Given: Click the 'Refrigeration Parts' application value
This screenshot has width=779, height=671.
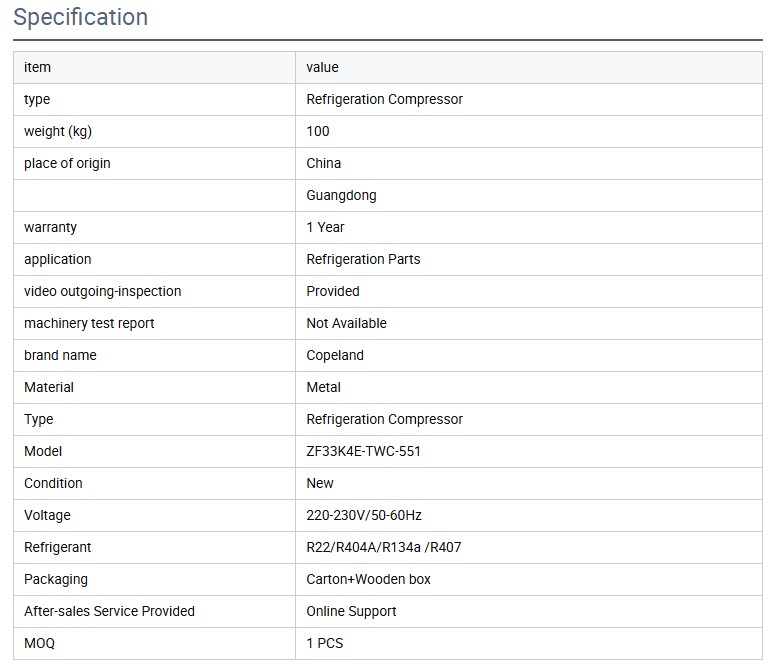Looking at the screenshot, I should pos(363,259).
